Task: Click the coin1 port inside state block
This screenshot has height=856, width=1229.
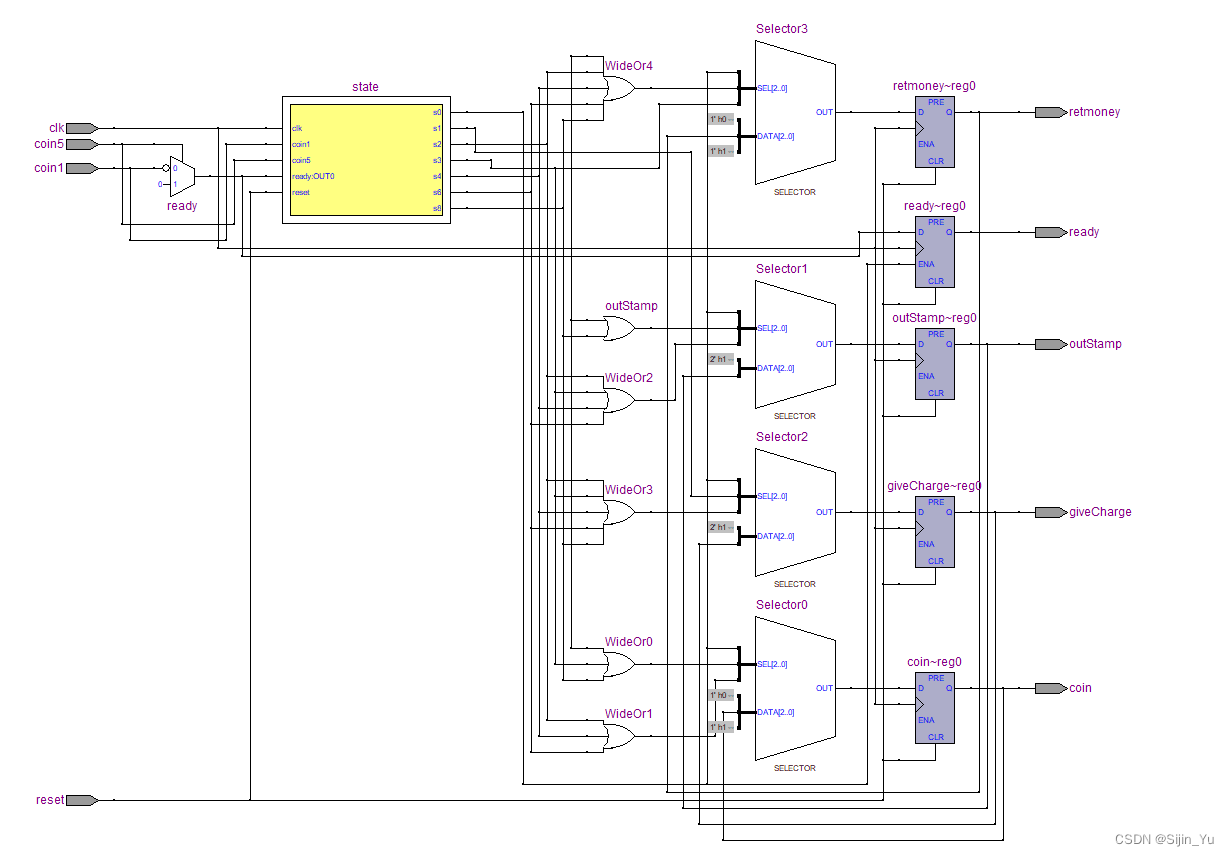Action: (301, 144)
